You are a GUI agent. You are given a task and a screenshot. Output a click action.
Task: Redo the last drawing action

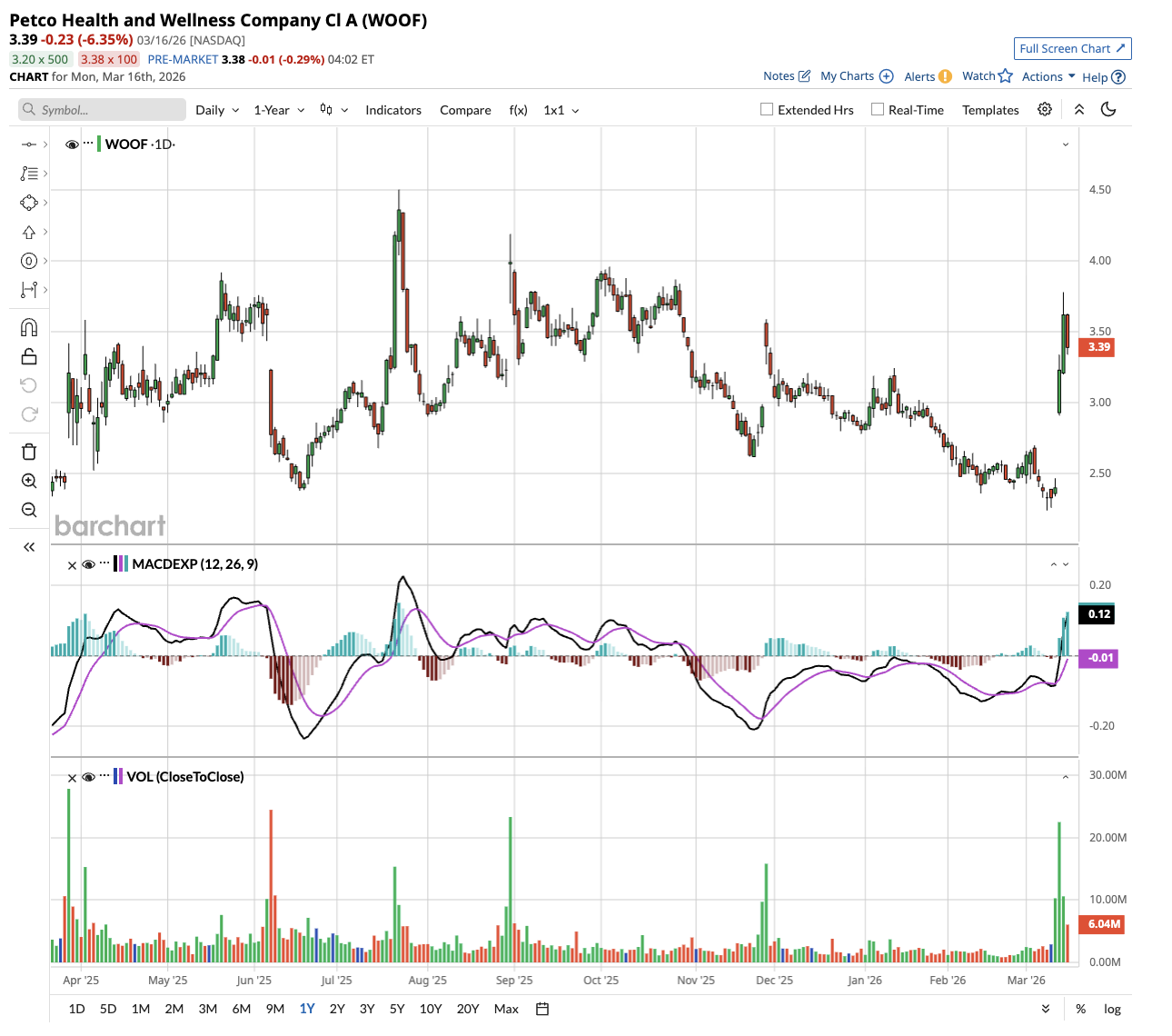coord(29,414)
